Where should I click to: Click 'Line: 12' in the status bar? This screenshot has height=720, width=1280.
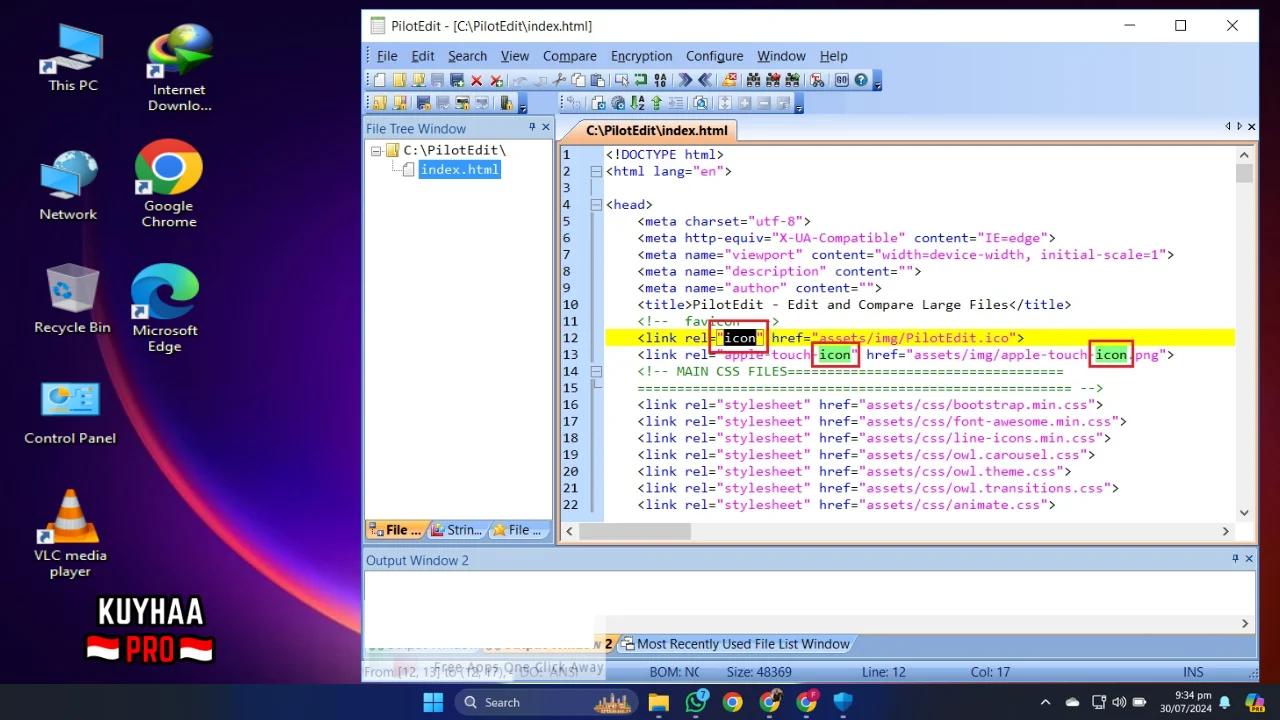click(x=884, y=672)
